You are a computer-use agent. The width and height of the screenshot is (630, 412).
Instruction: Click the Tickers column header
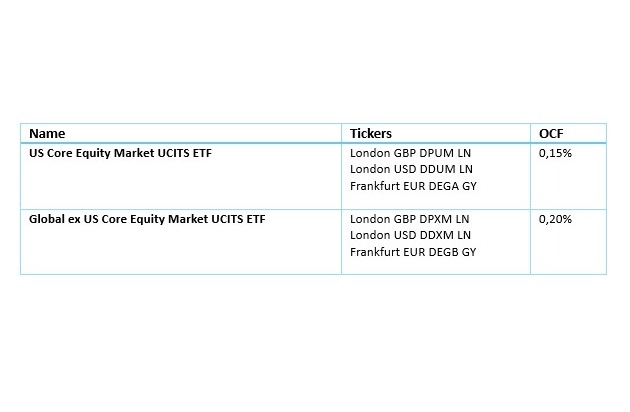click(371, 133)
